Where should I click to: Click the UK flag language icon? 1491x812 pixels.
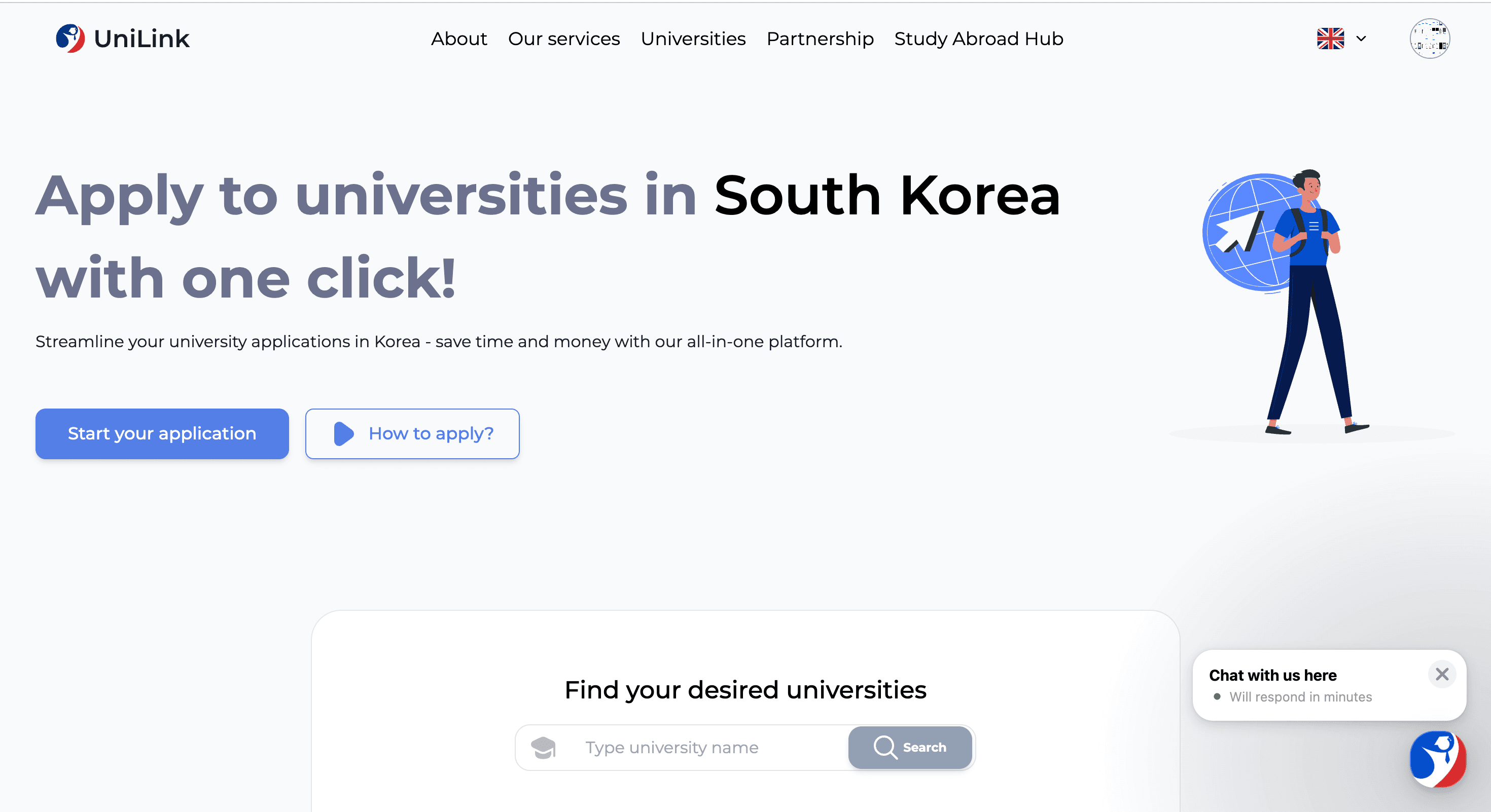1330,39
